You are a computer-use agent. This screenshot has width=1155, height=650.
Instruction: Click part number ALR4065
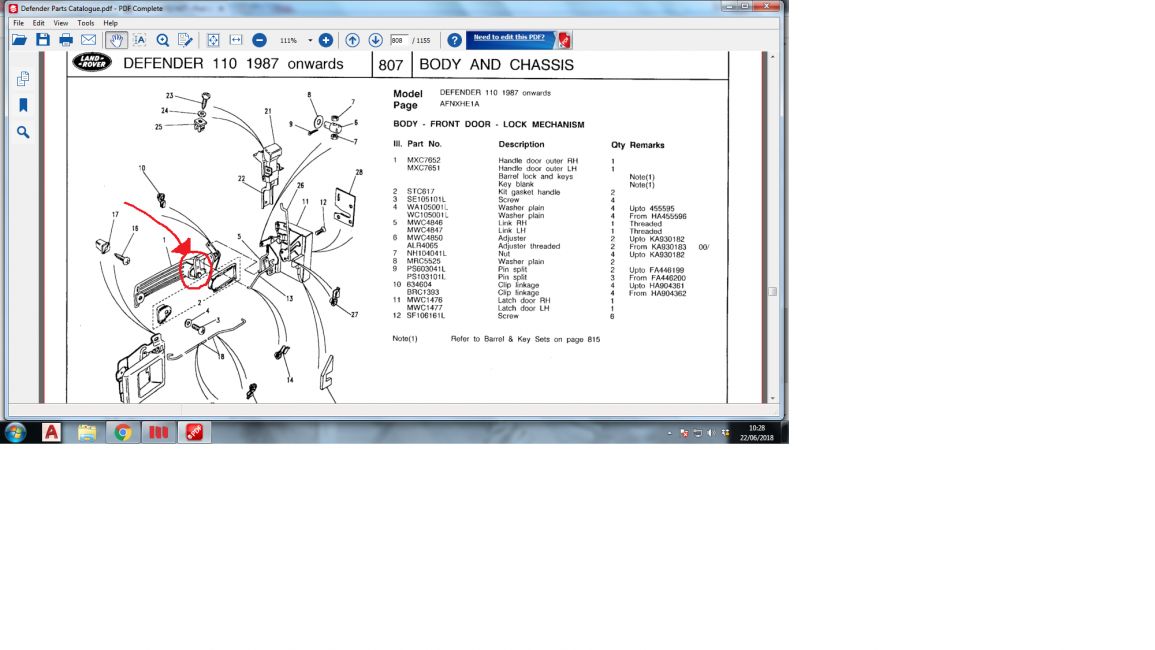tap(422, 245)
